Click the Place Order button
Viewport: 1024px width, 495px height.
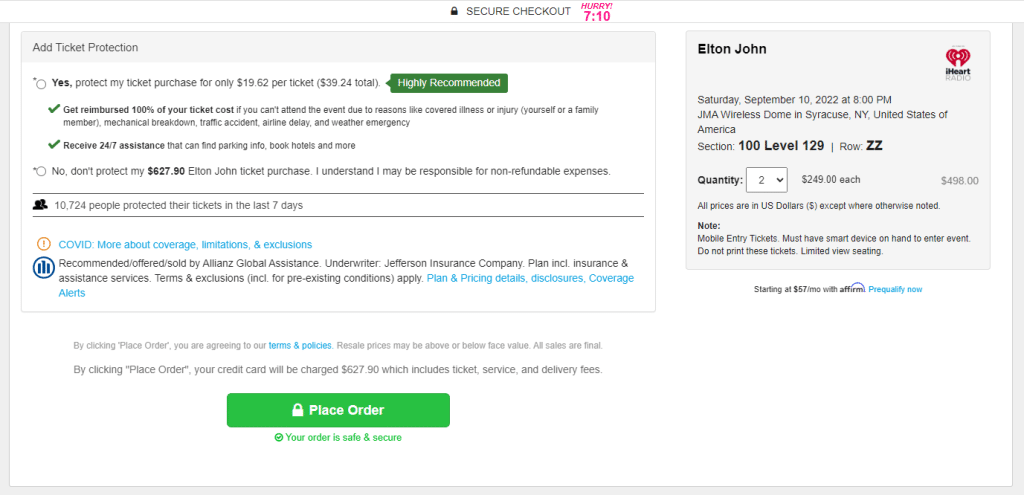pos(338,410)
